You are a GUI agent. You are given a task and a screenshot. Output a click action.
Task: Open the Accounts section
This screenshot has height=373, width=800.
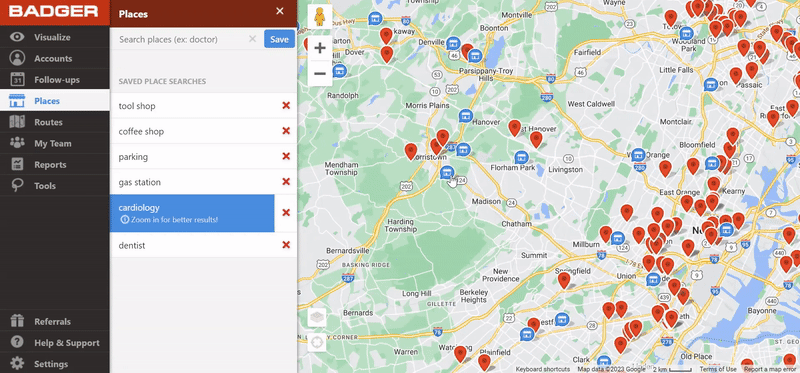coord(55,58)
